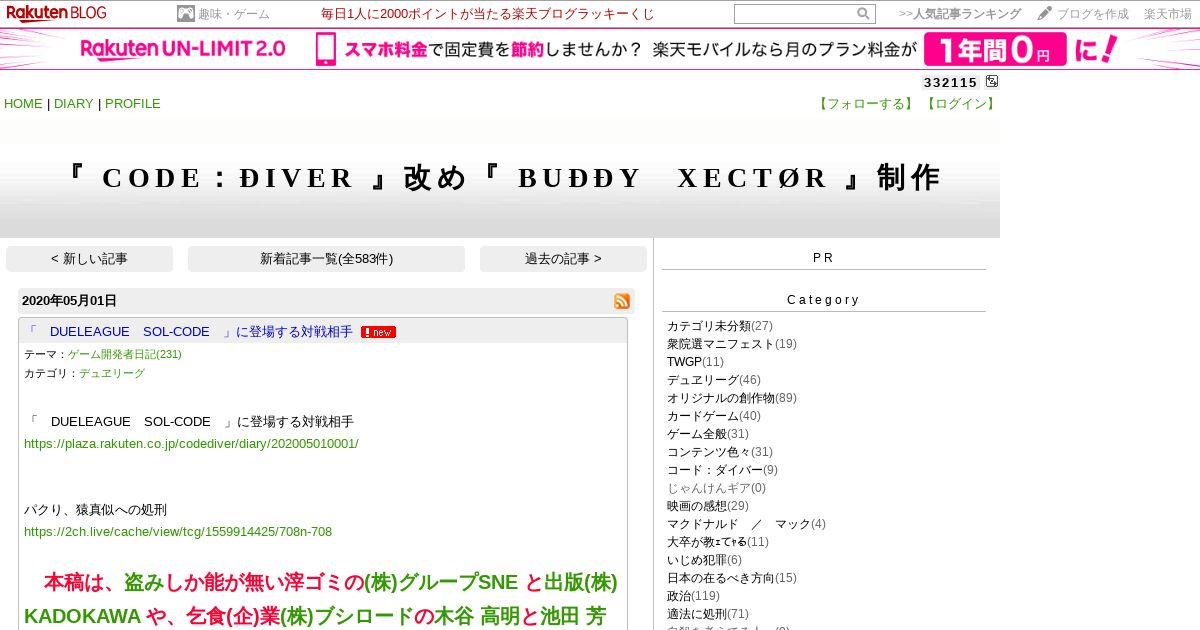1200x630 pixels.
Task: Click the Rakuten BLOG logo
Action: pos(56,13)
